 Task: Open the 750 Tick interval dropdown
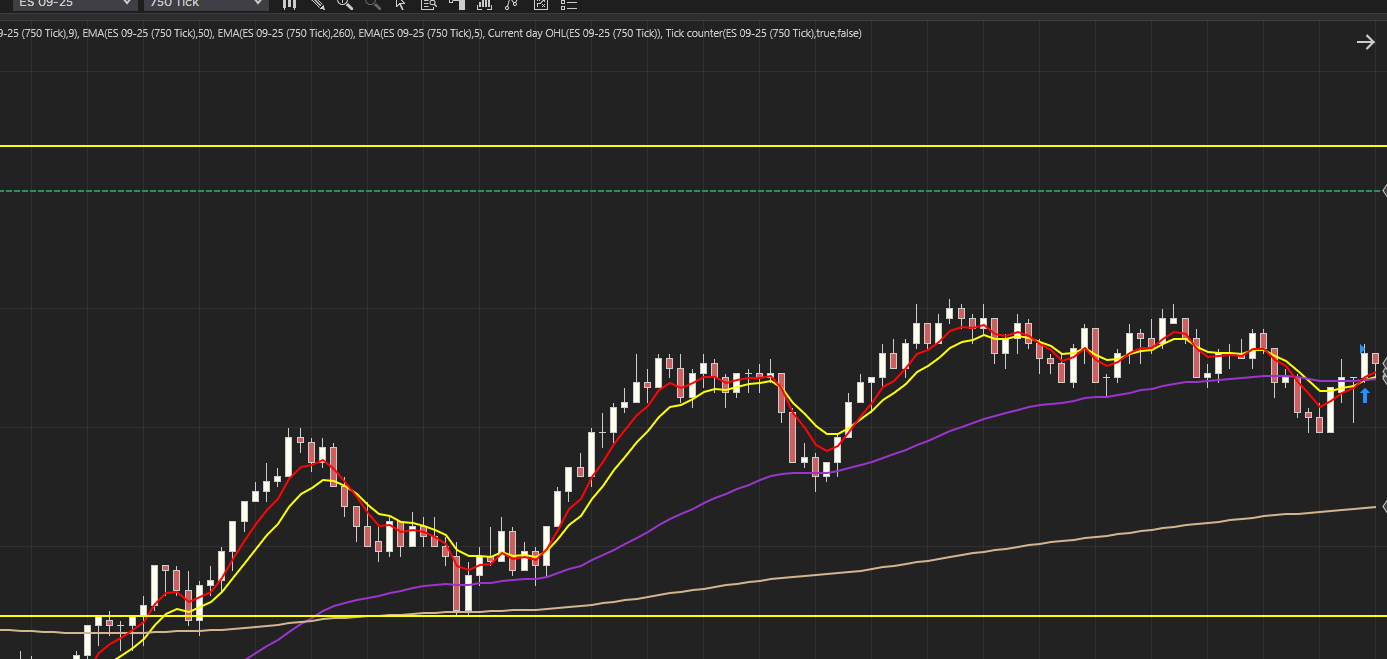point(206,4)
